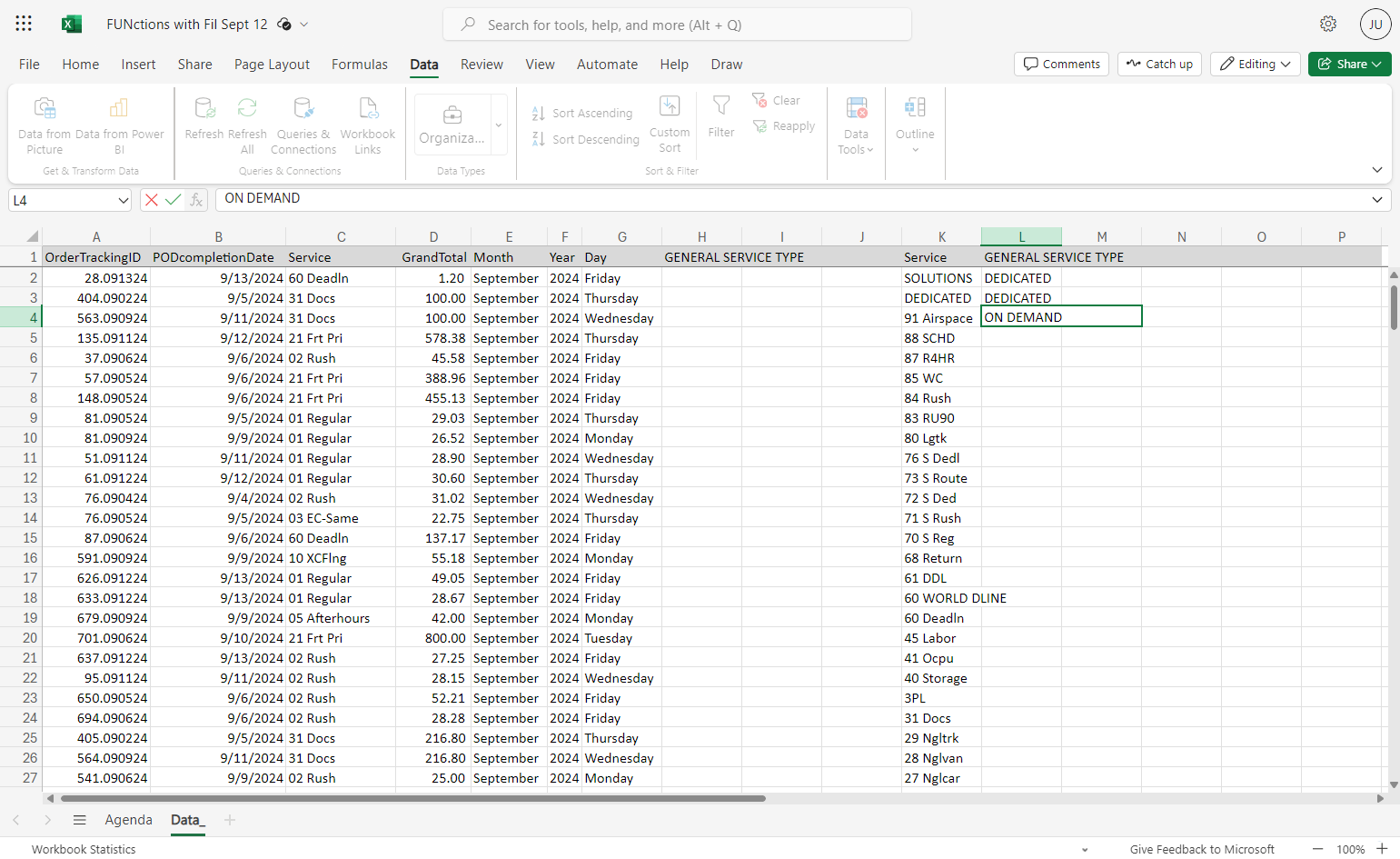The image size is (1400, 859).
Task: Open the insert function fx button
Action: pos(196,200)
